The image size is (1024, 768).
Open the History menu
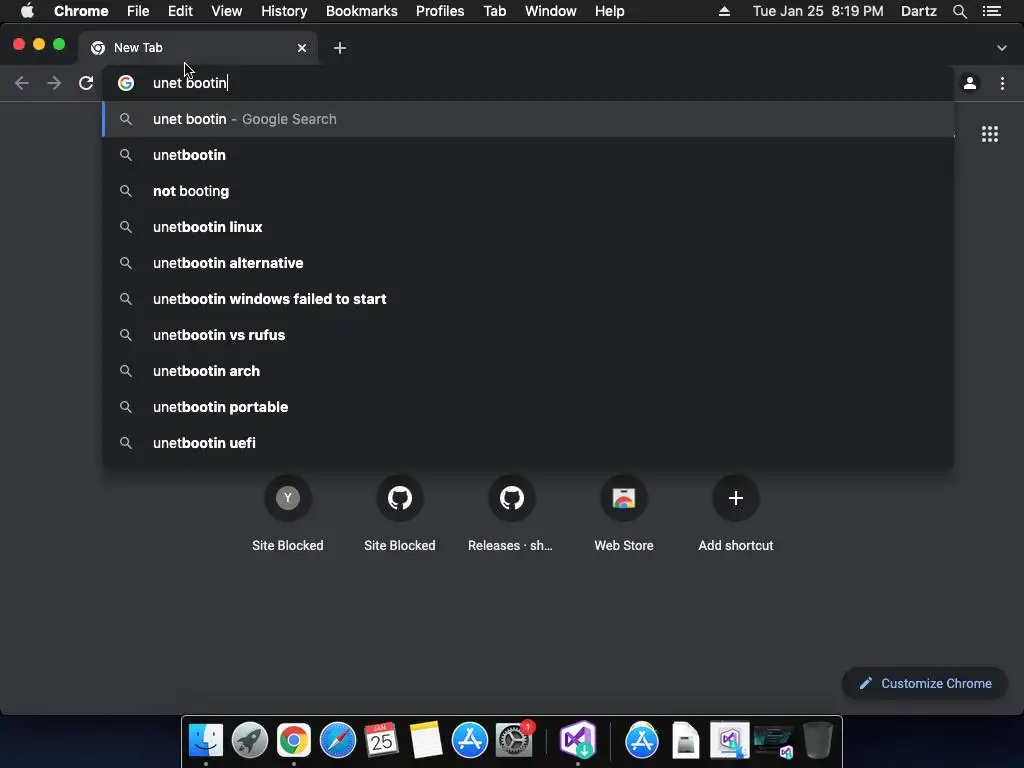(x=284, y=11)
